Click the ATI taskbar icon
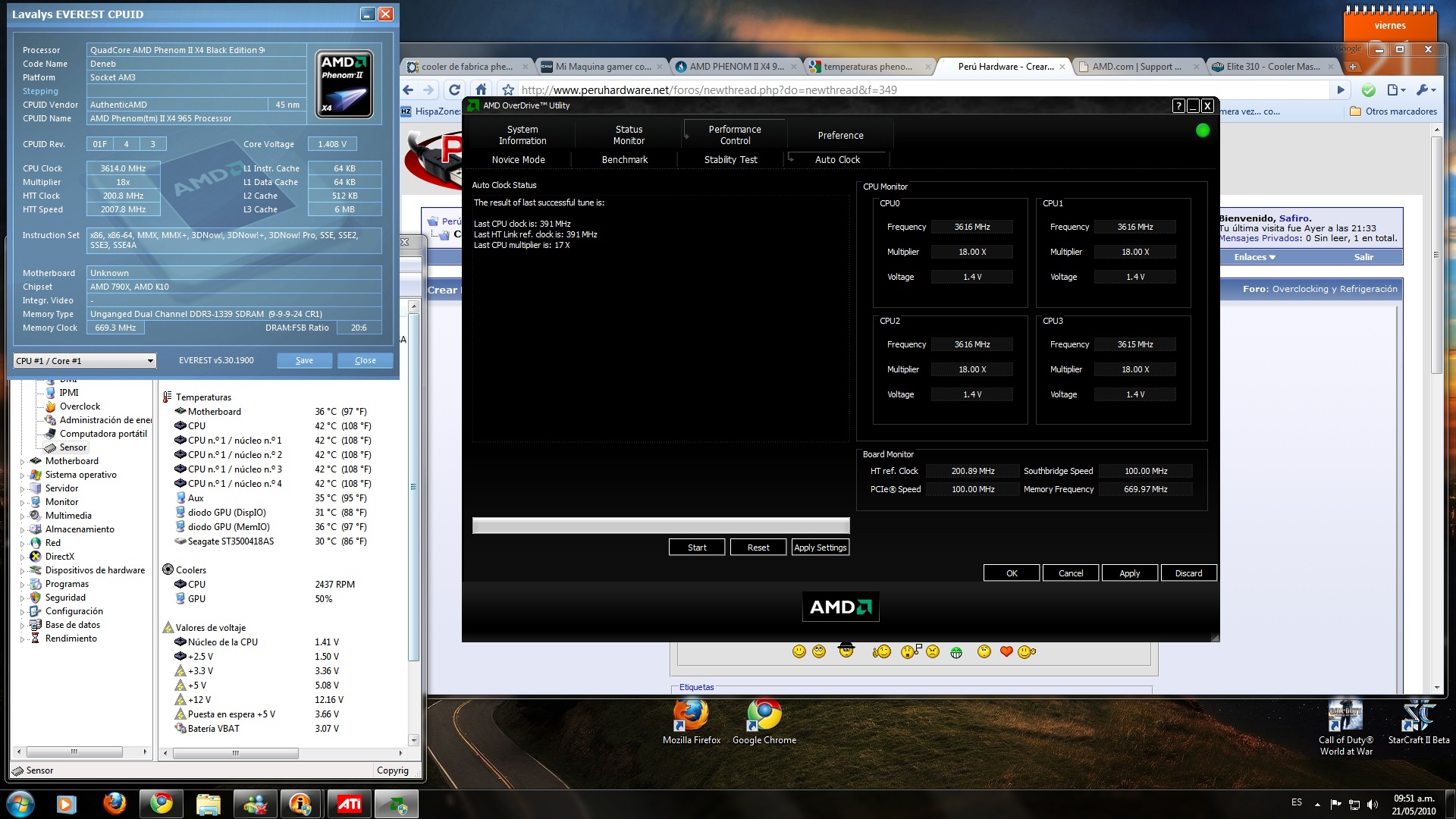Image resolution: width=1456 pixels, height=819 pixels. coord(349,804)
